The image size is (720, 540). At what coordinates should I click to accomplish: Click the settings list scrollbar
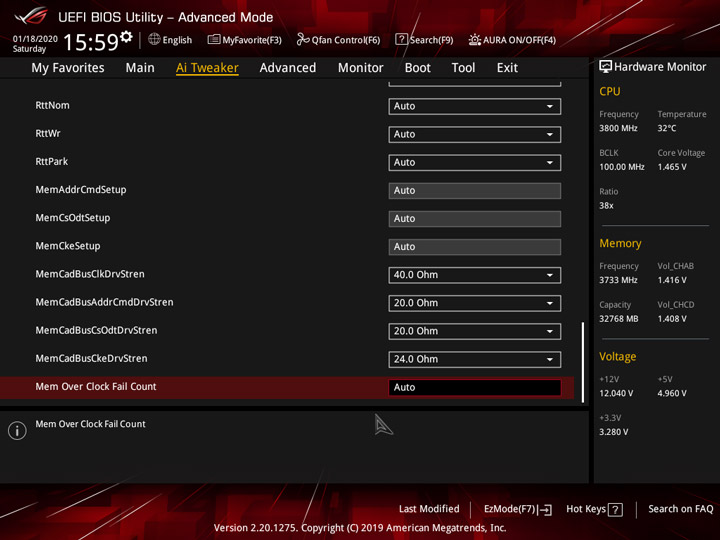click(583, 362)
